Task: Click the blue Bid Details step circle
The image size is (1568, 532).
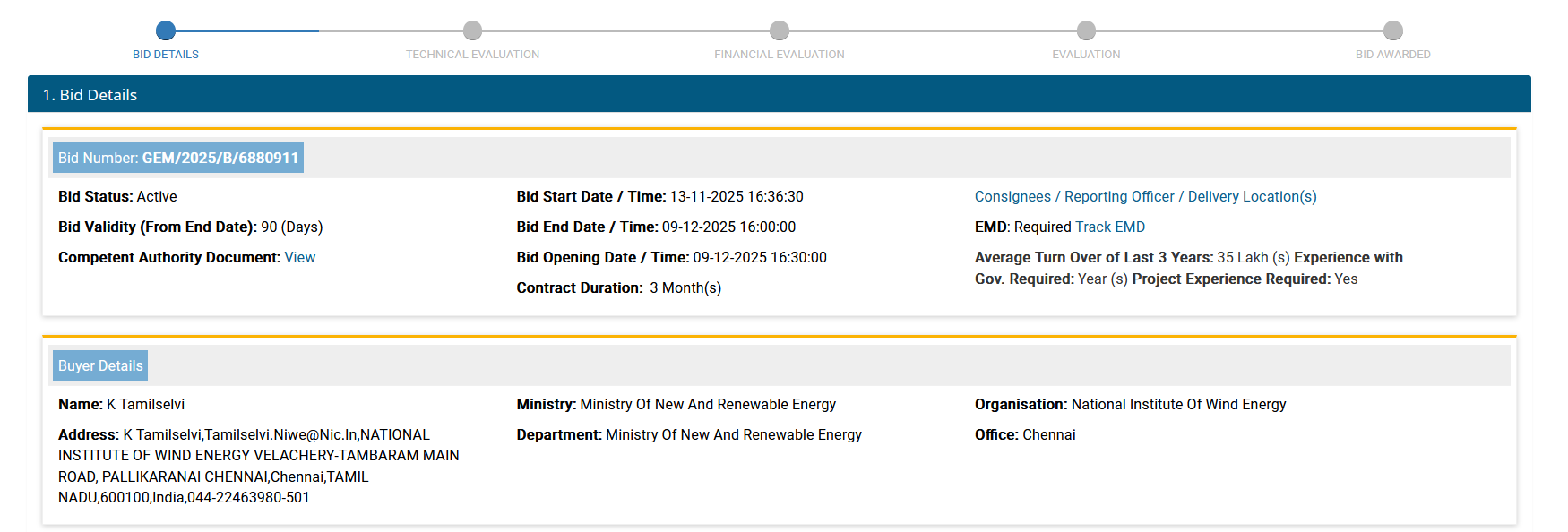Action: coord(166,30)
